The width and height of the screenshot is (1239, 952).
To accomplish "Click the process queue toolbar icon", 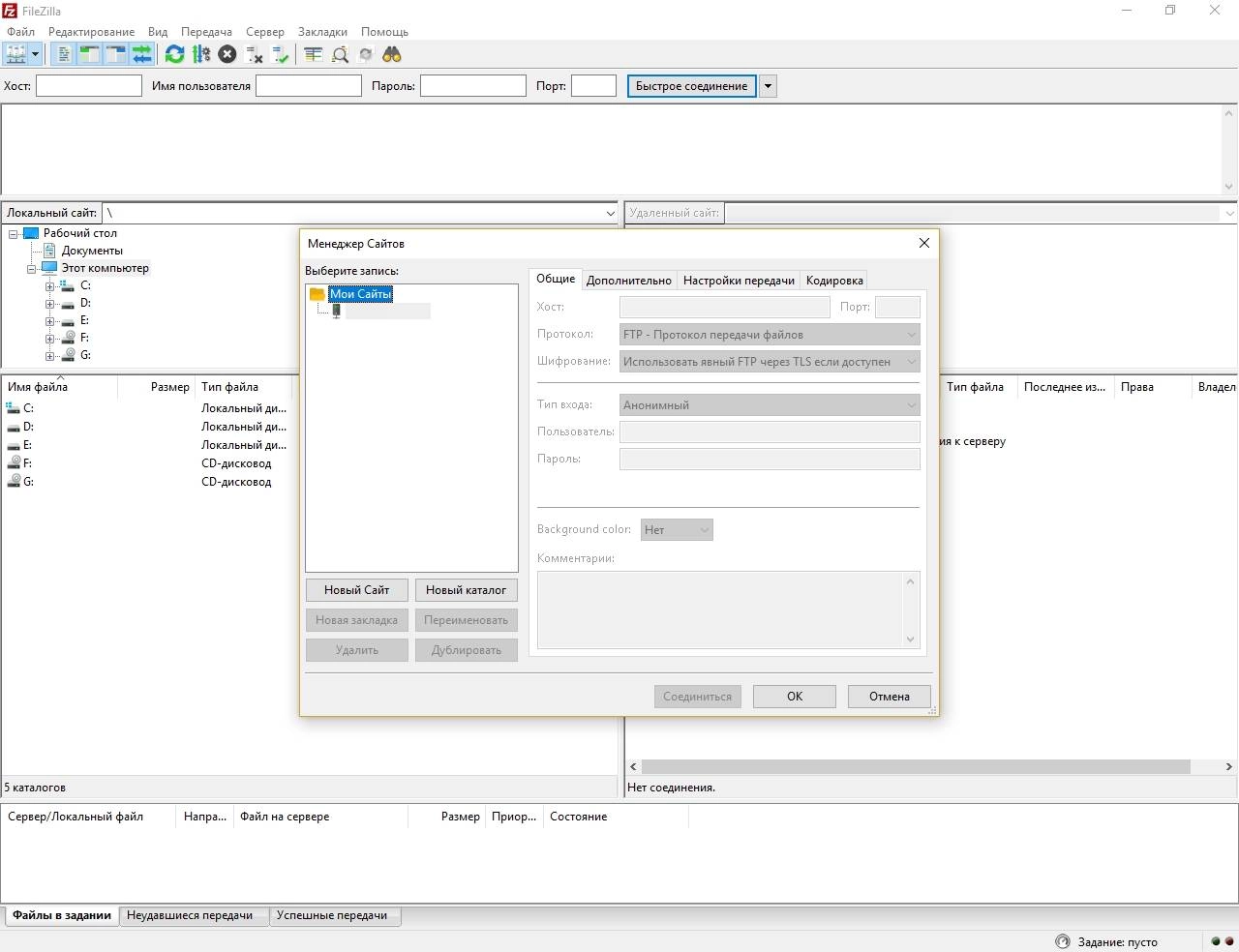I will tap(201, 54).
